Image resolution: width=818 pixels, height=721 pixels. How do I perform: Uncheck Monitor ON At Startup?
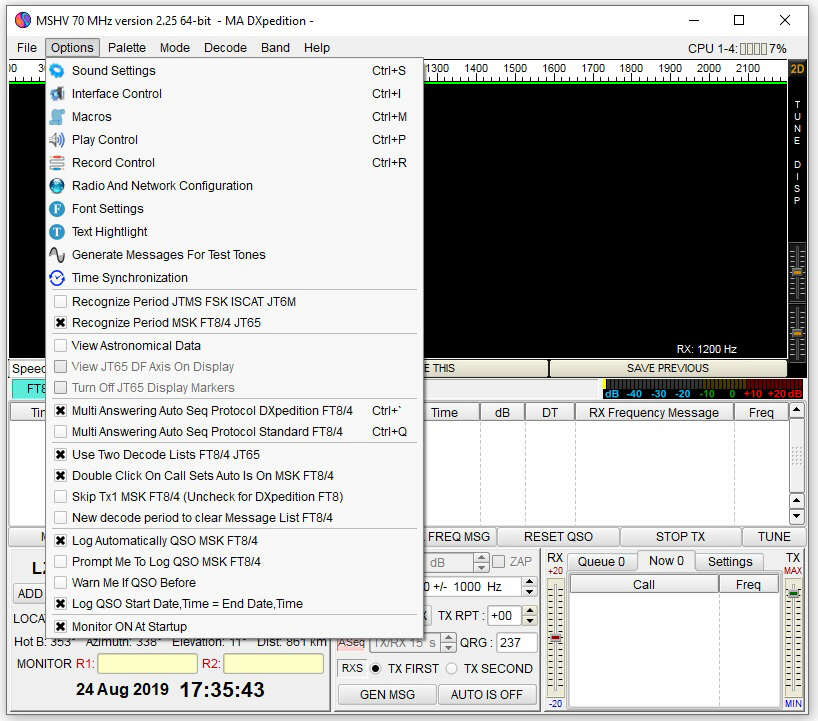tap(61, 627)
